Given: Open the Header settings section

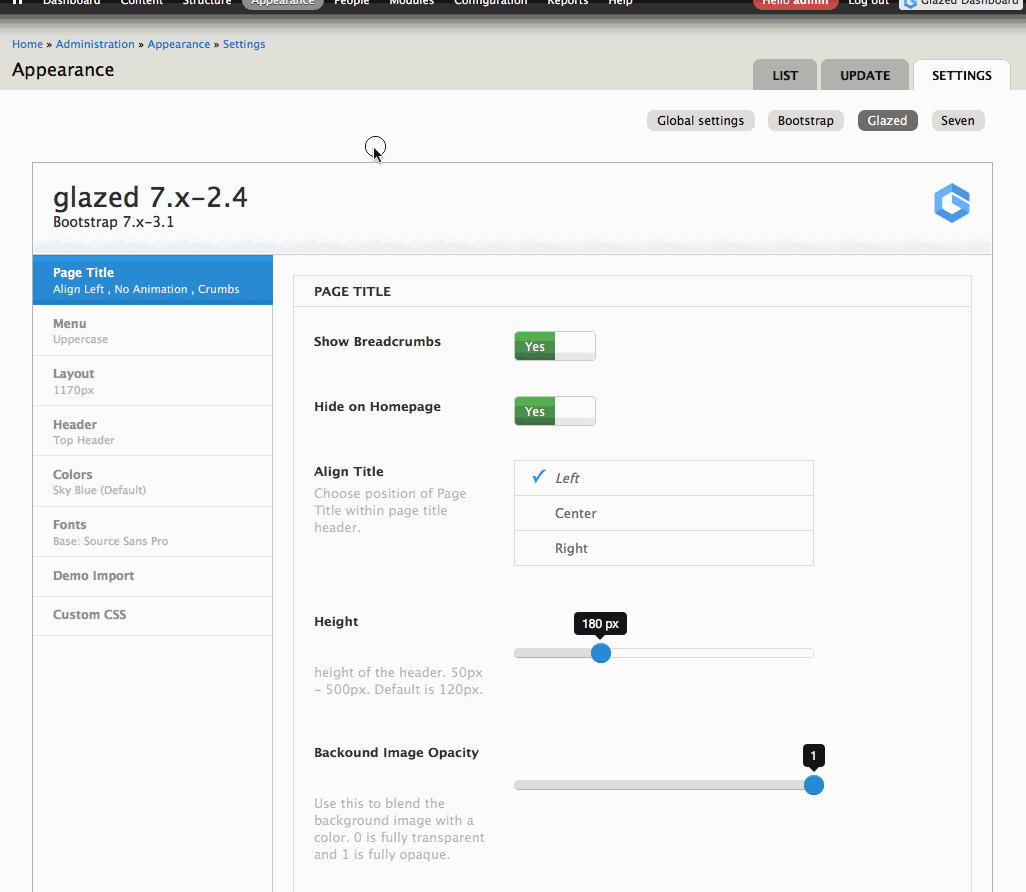Looking at the screenshot, I should point(152,431).
